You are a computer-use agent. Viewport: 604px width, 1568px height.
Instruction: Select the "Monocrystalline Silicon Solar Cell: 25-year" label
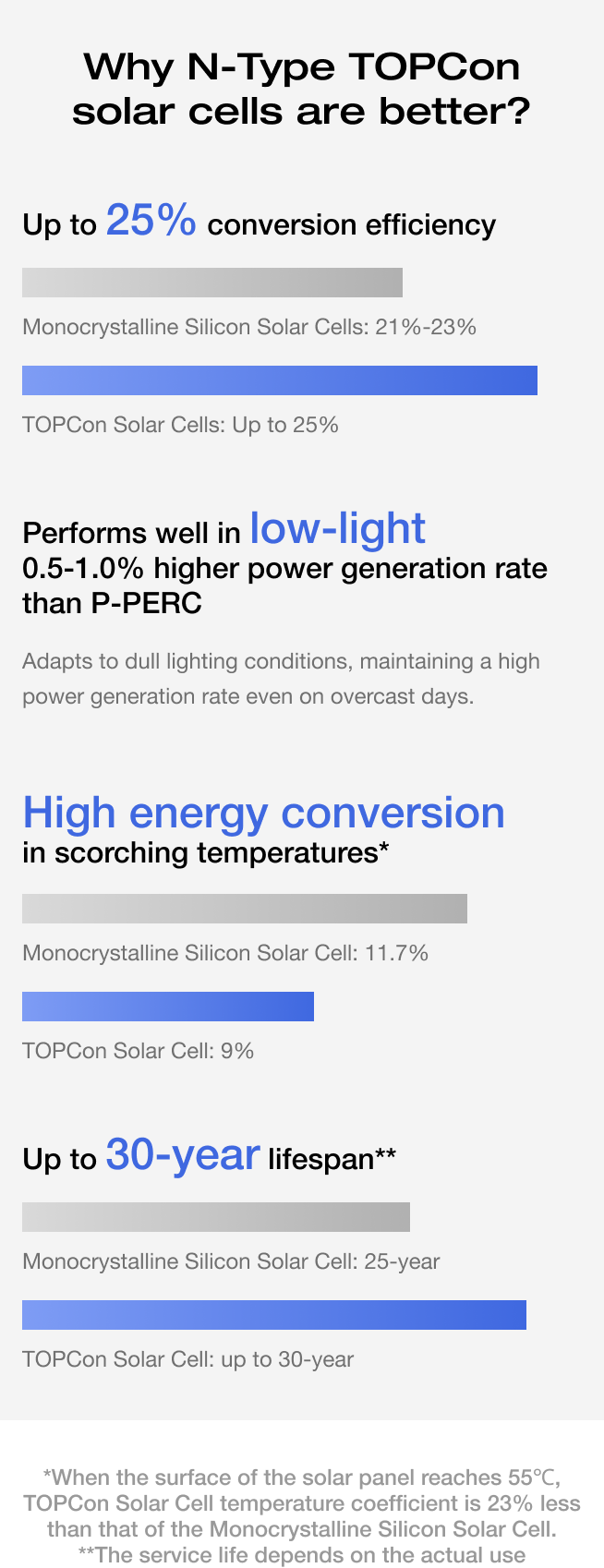231,1261
